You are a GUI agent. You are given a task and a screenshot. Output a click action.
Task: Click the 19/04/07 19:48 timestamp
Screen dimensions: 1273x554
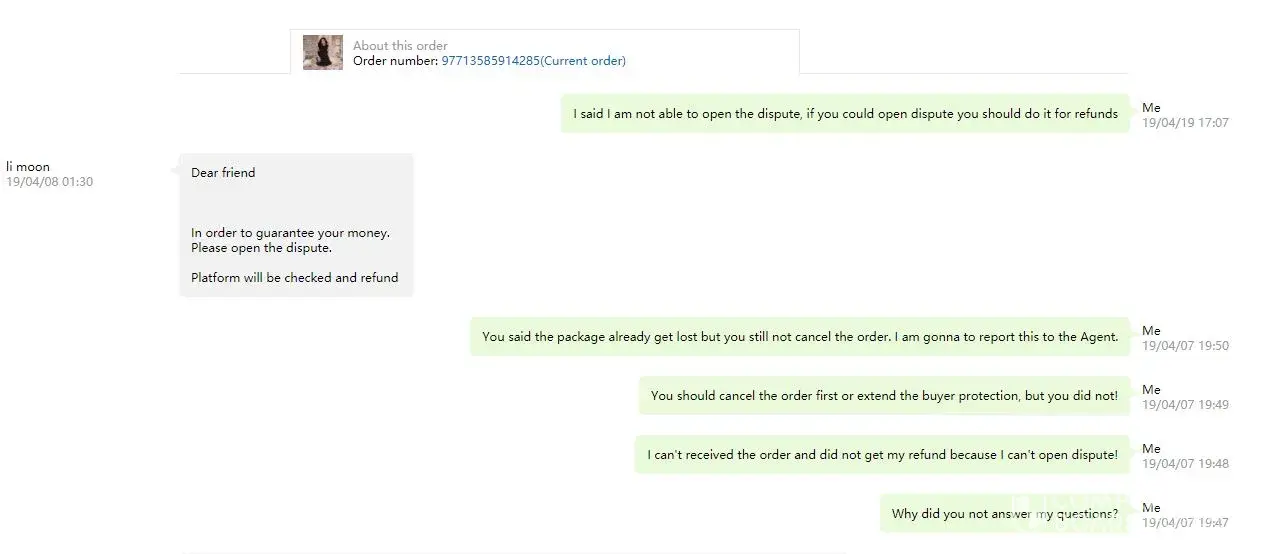tap(1185, 464)
